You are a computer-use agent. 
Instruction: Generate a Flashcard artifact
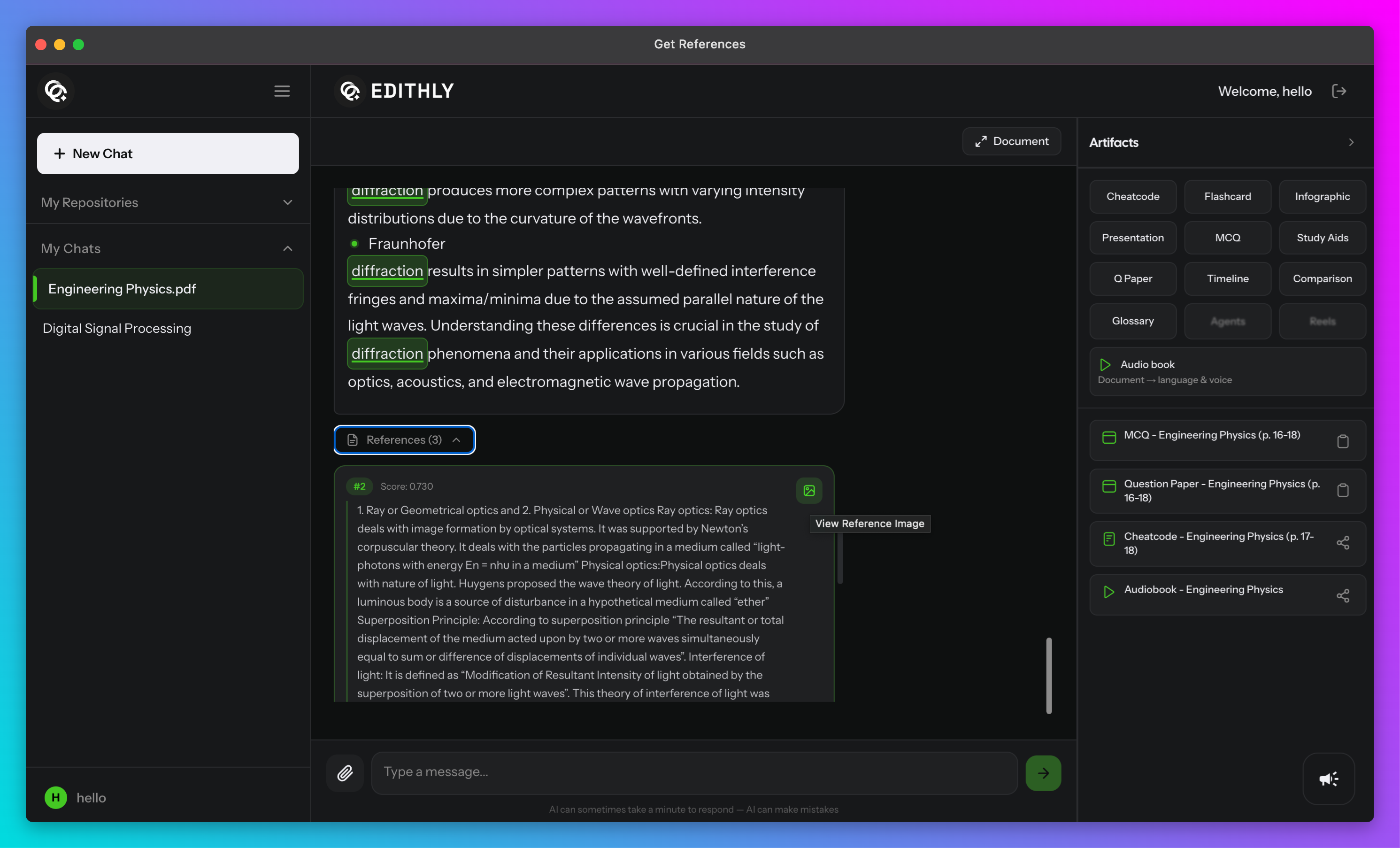click(1227, 197)
